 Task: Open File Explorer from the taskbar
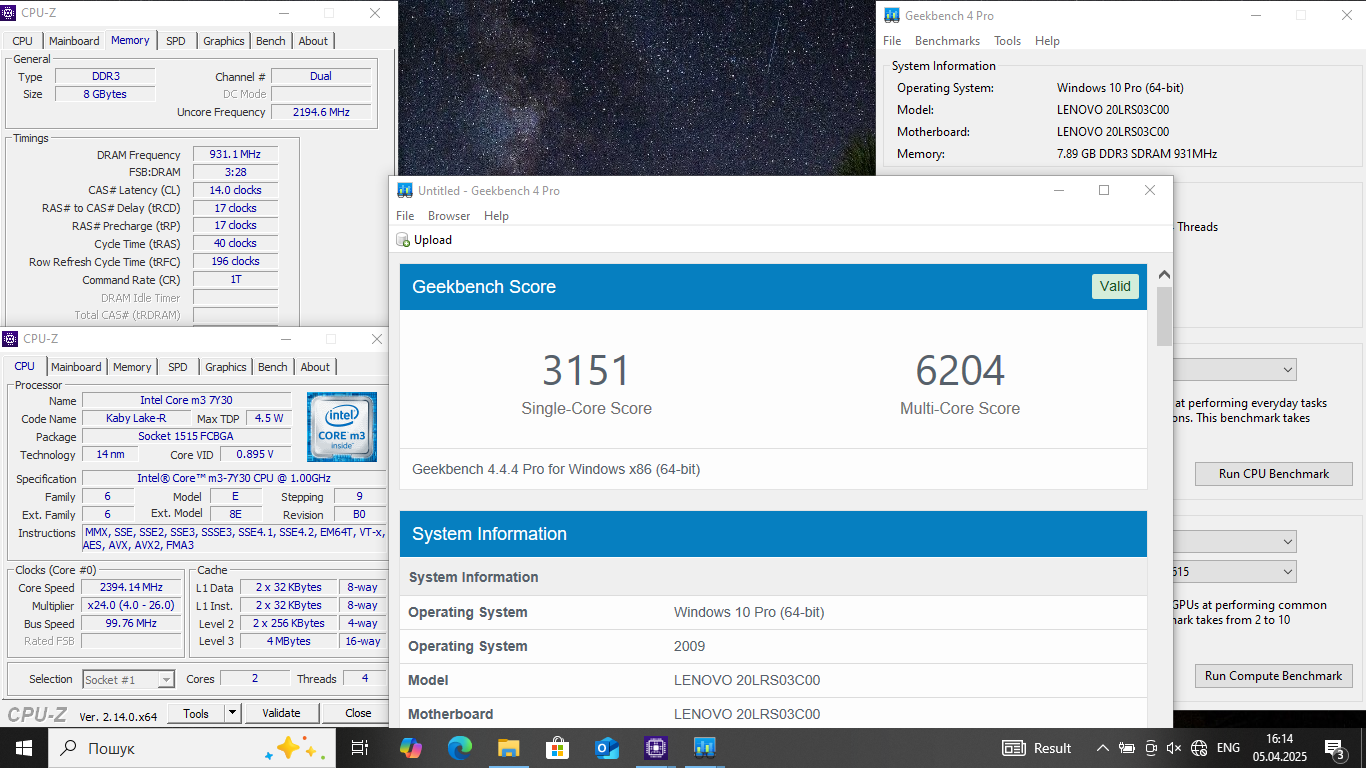coord(508,748)
